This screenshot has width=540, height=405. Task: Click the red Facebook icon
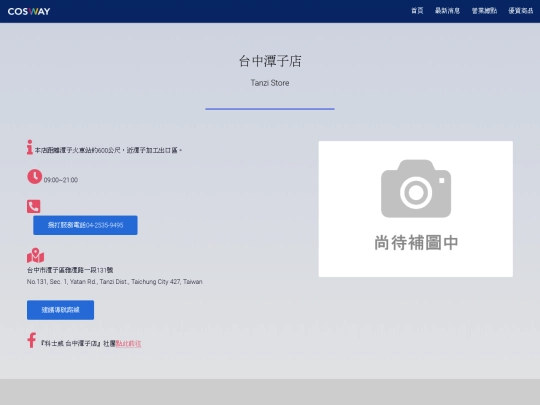coord(32,340)
